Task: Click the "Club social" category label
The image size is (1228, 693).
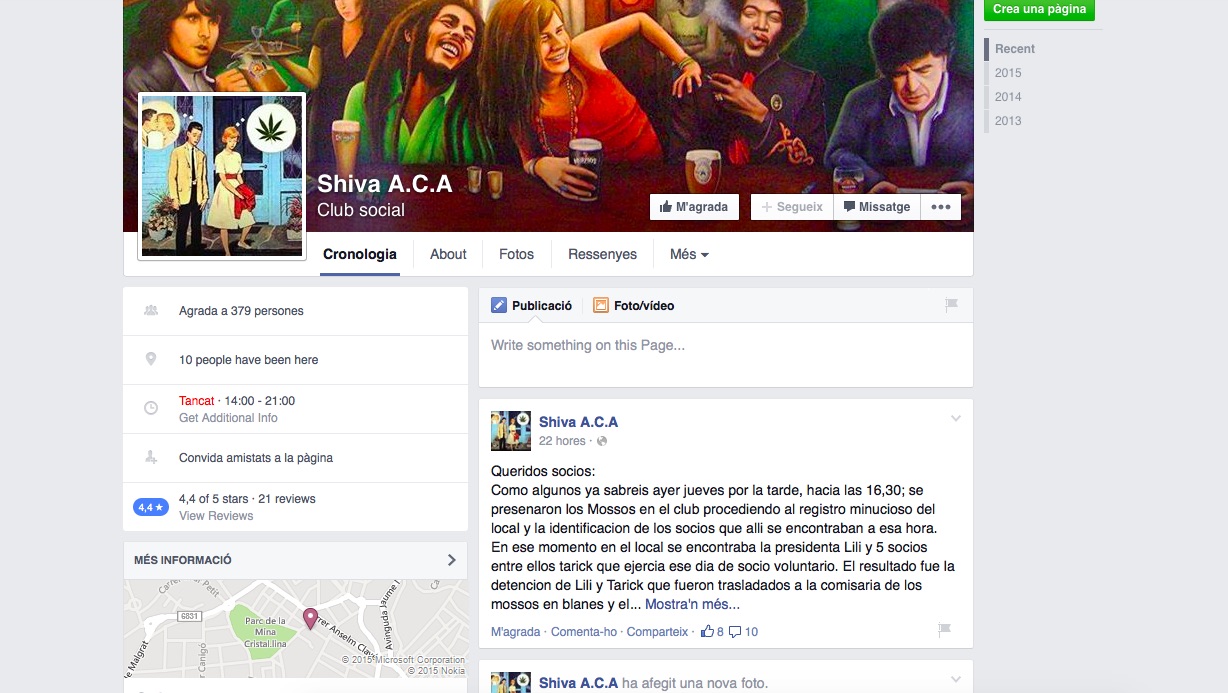Action: (x=361, y=210)
